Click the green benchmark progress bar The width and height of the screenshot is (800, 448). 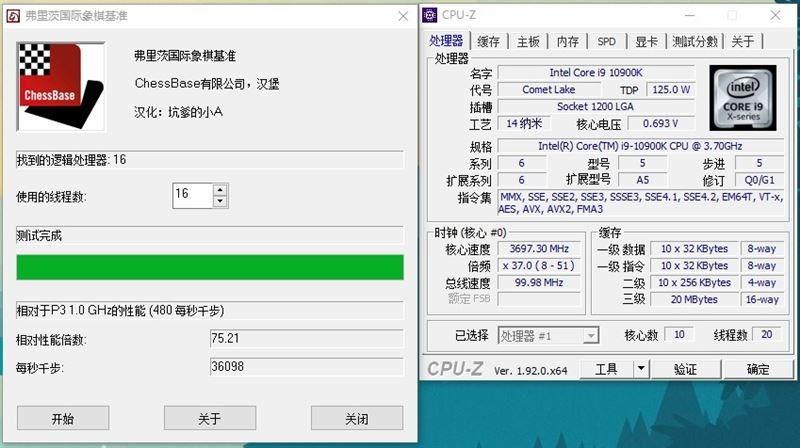(210, 267)
